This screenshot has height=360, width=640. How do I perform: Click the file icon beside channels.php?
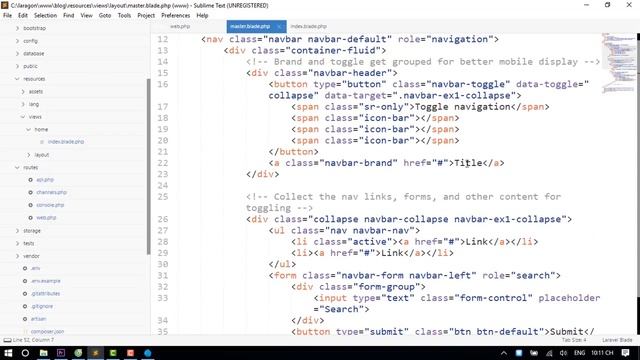(31, 192)
